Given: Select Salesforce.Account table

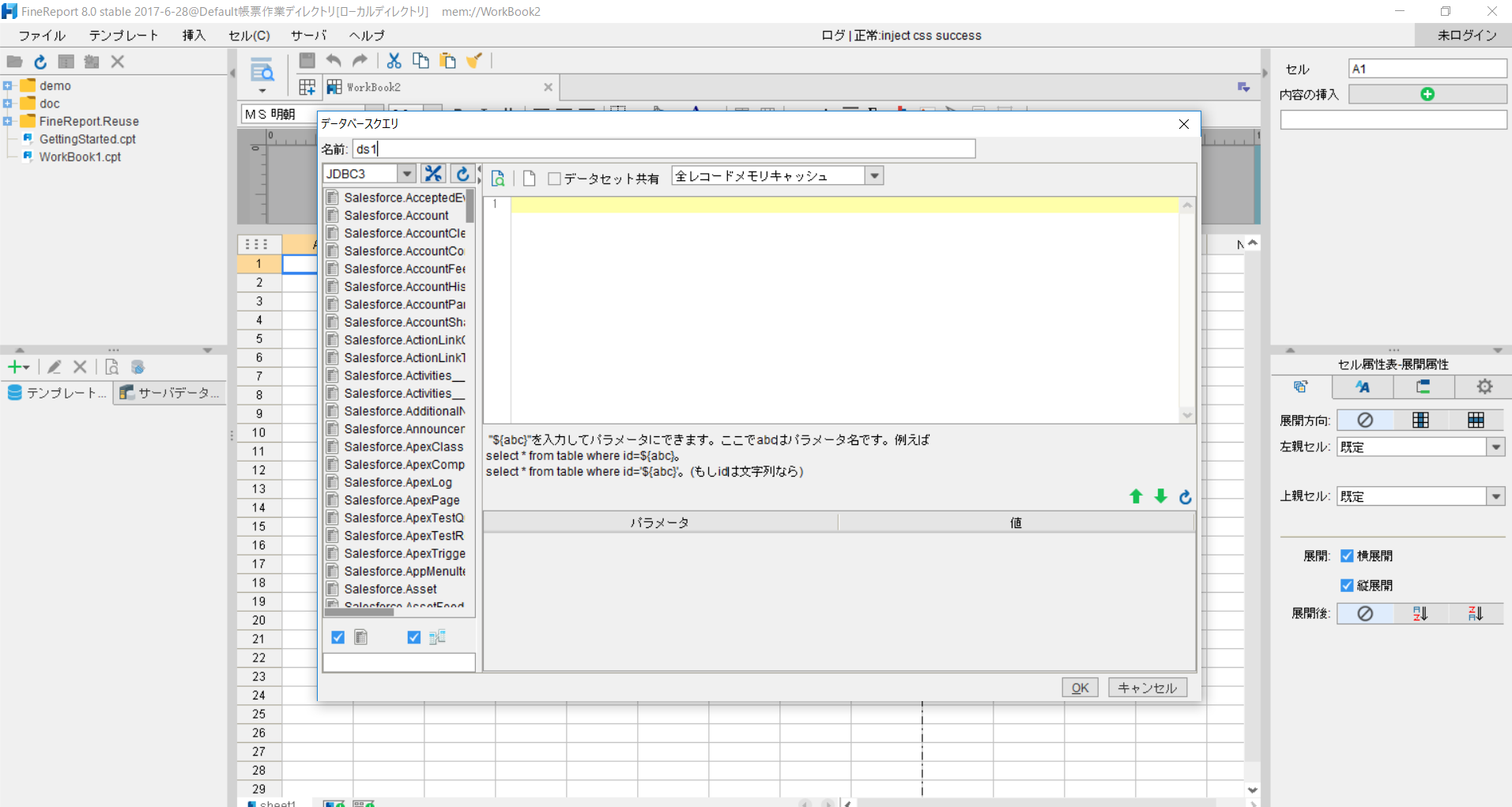Looking at the screenshot, I should pos(396,216).
